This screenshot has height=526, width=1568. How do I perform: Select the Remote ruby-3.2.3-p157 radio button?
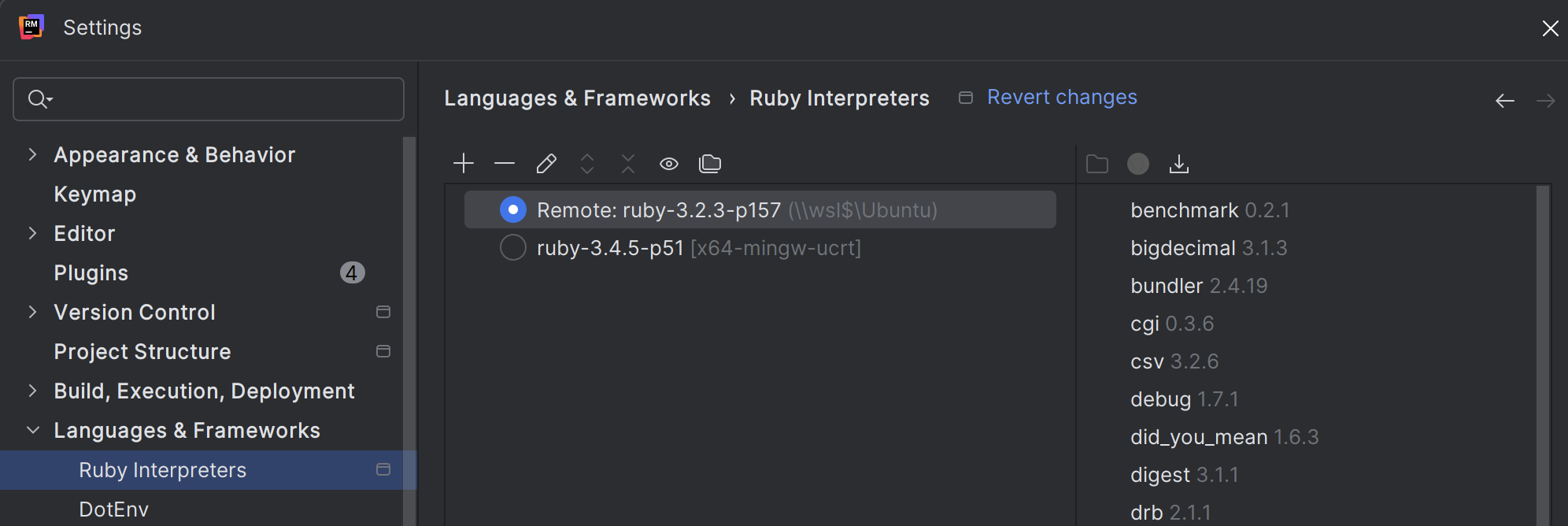[512, 209]
